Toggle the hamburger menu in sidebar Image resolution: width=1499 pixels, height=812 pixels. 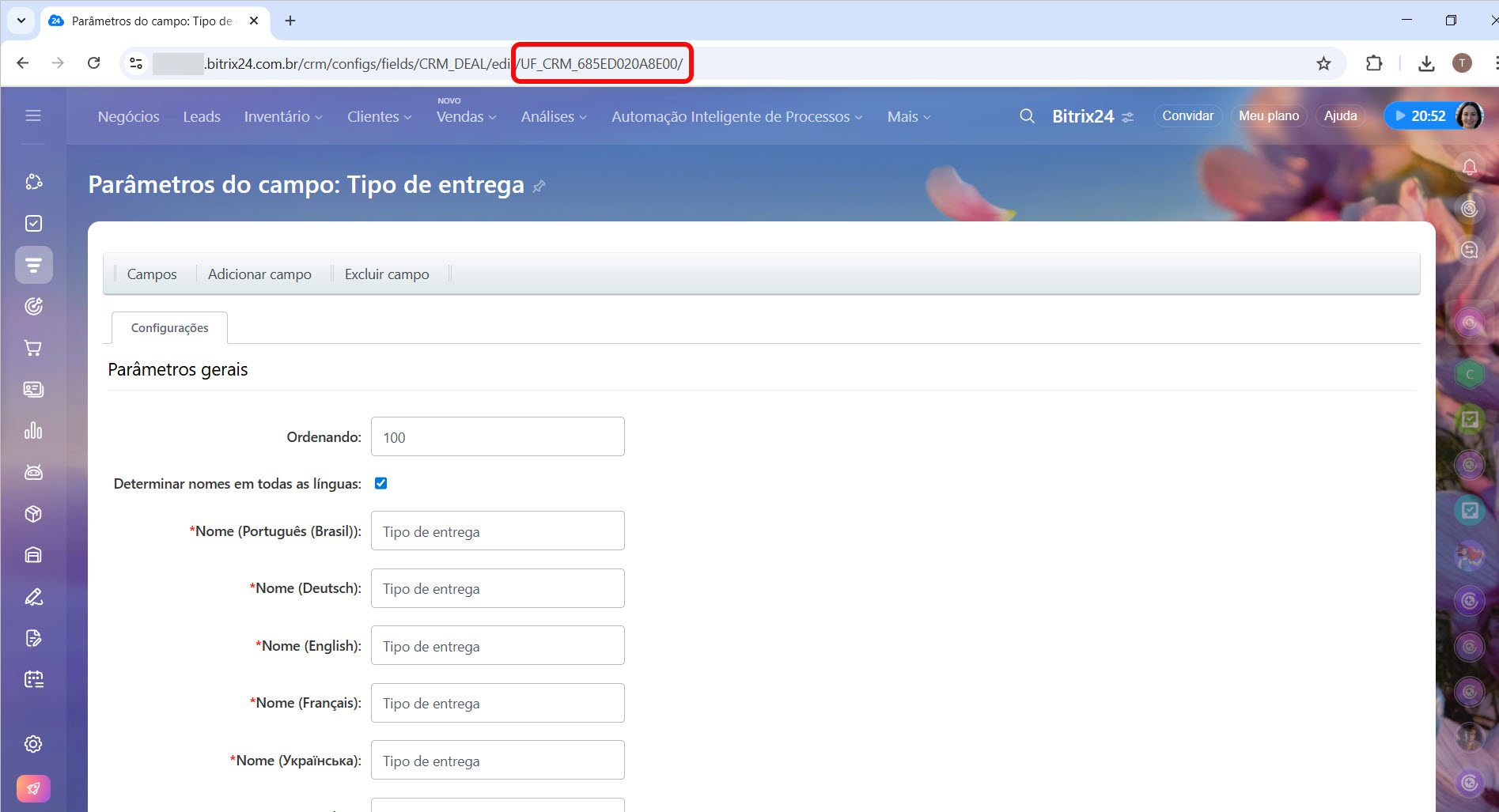[x=33, y=116]
